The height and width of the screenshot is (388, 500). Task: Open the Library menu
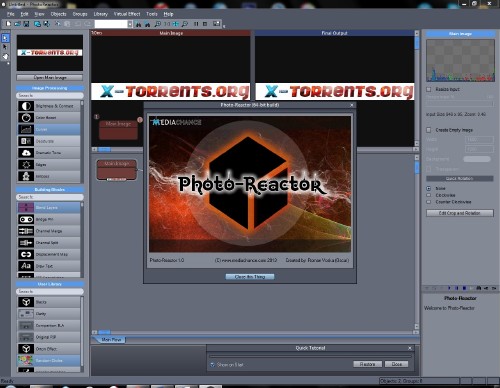point(100,14)
